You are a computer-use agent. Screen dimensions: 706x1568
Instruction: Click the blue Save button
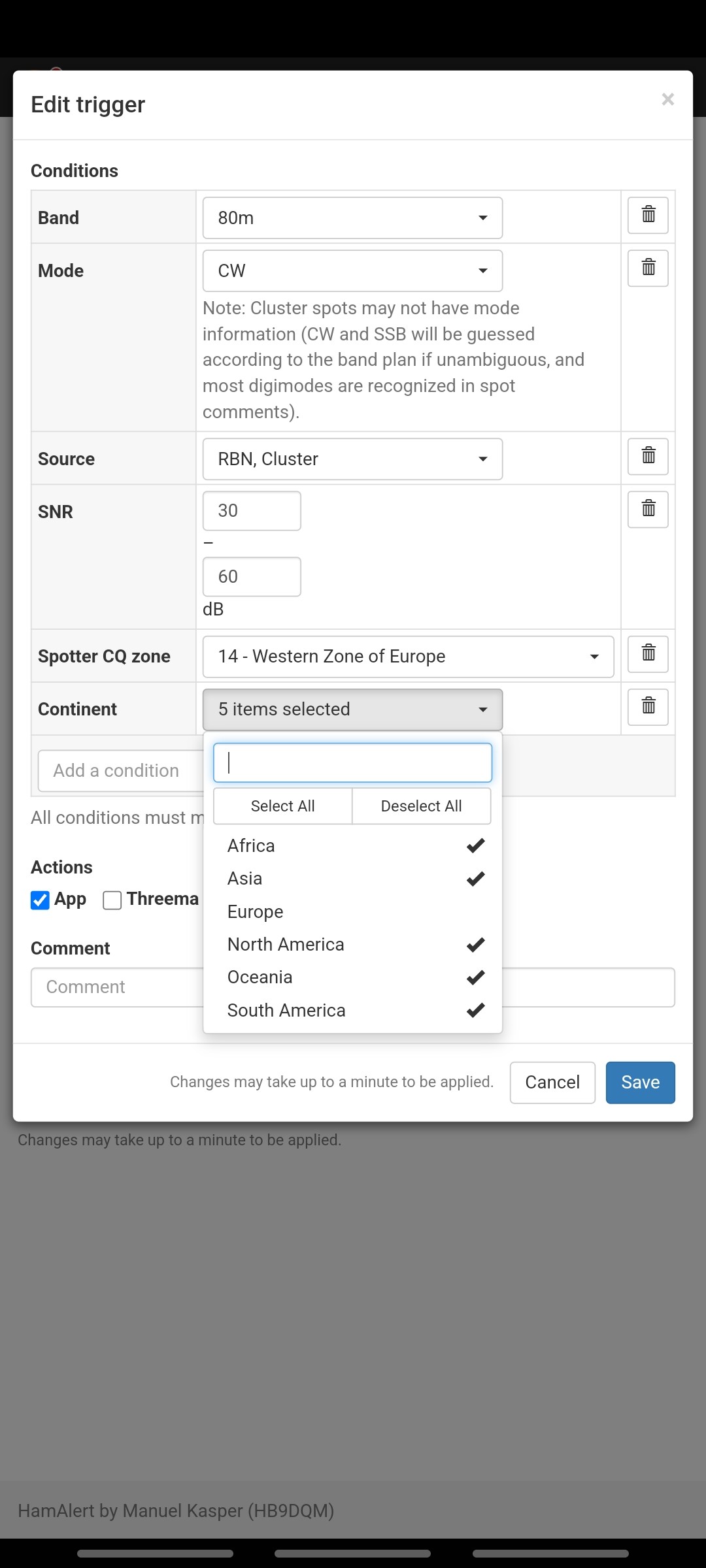(x=640, y=1083)
